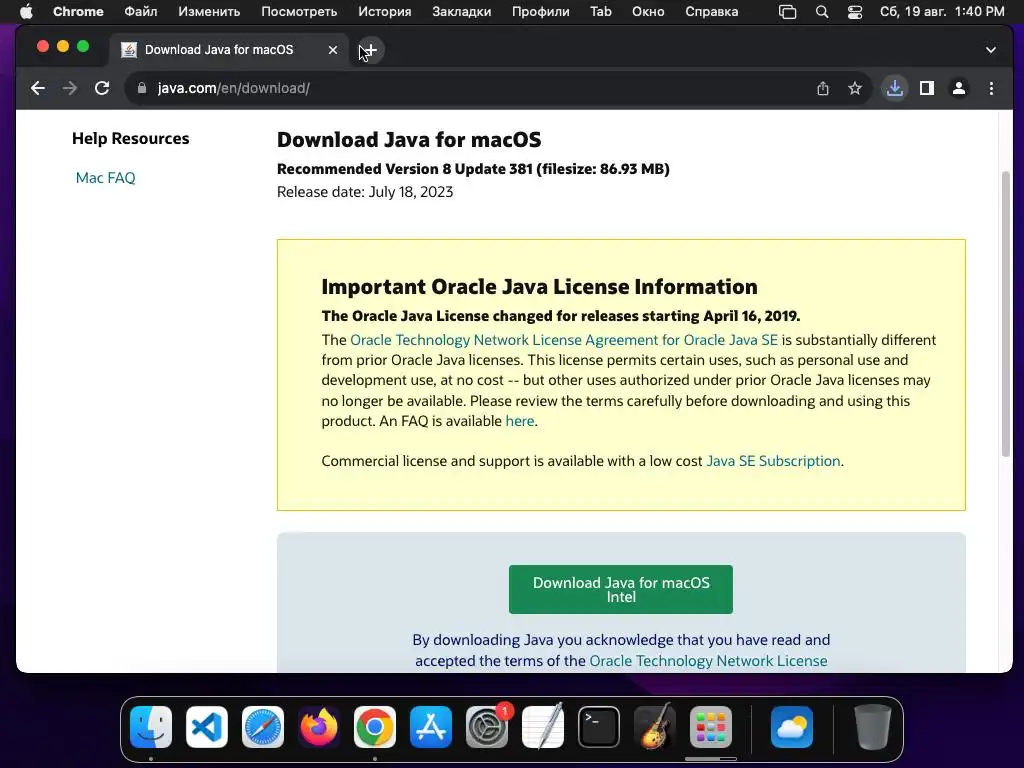Screen dimensions: 1024x768
Task: Click the forward navigation arrow
Action: point(70,88)
